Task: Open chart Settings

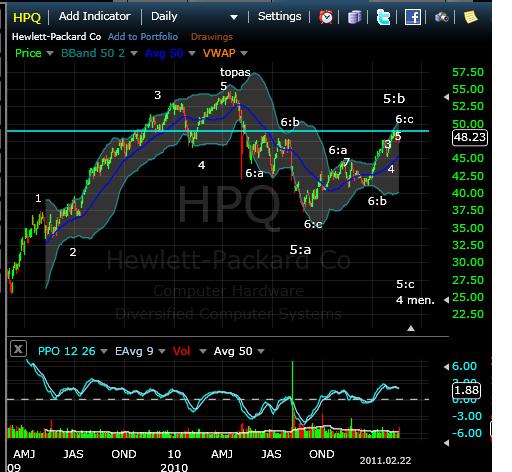Action: click(x=279, y=16)
